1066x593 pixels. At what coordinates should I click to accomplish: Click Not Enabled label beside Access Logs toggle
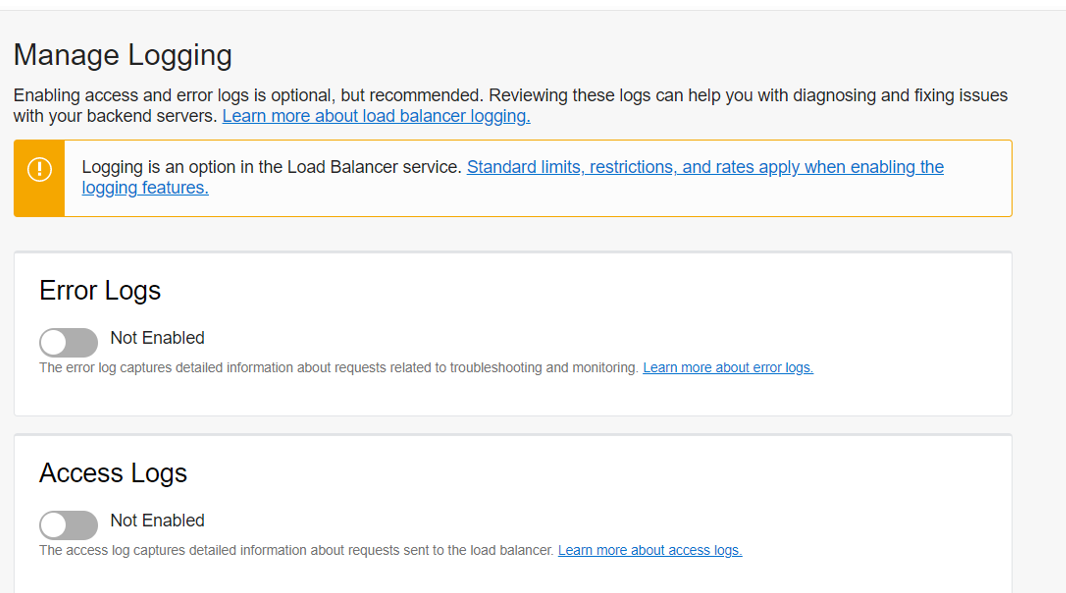tap(157, 520)
